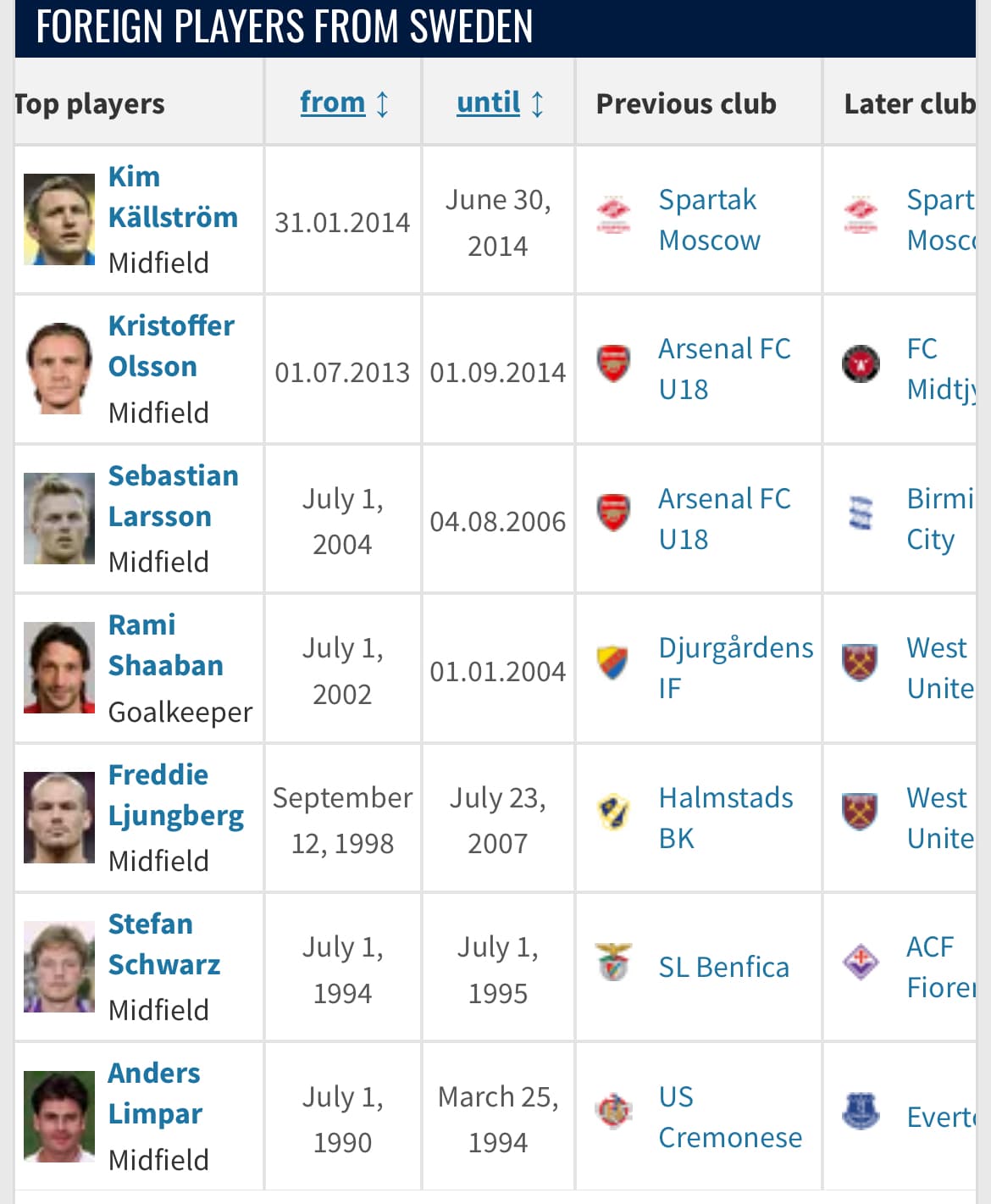991x1204 pixels.
Task: Click Stefan Schwarz's portrait thumbnail
Action: (59, 967)
